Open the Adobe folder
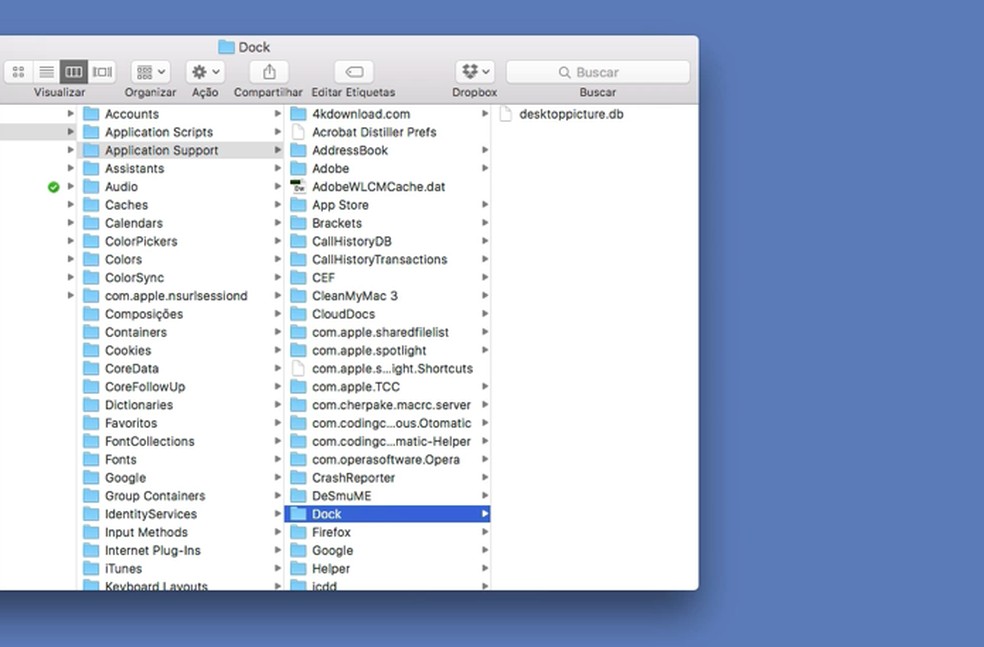The image size is (984, 647). pyautogui.click(x=387, y=168)
